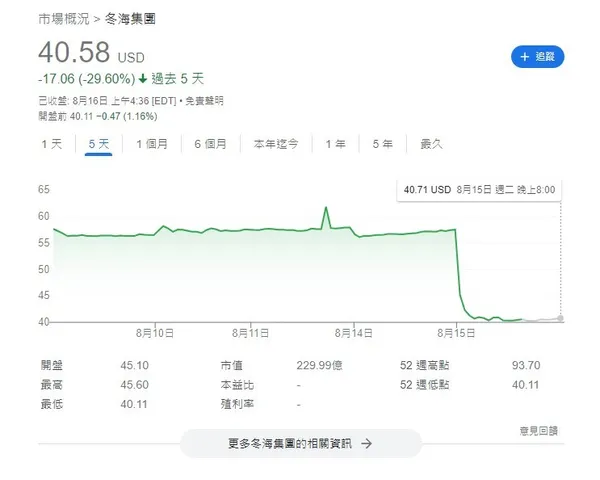Click the 40.58 current price

(x=74, y=52)
